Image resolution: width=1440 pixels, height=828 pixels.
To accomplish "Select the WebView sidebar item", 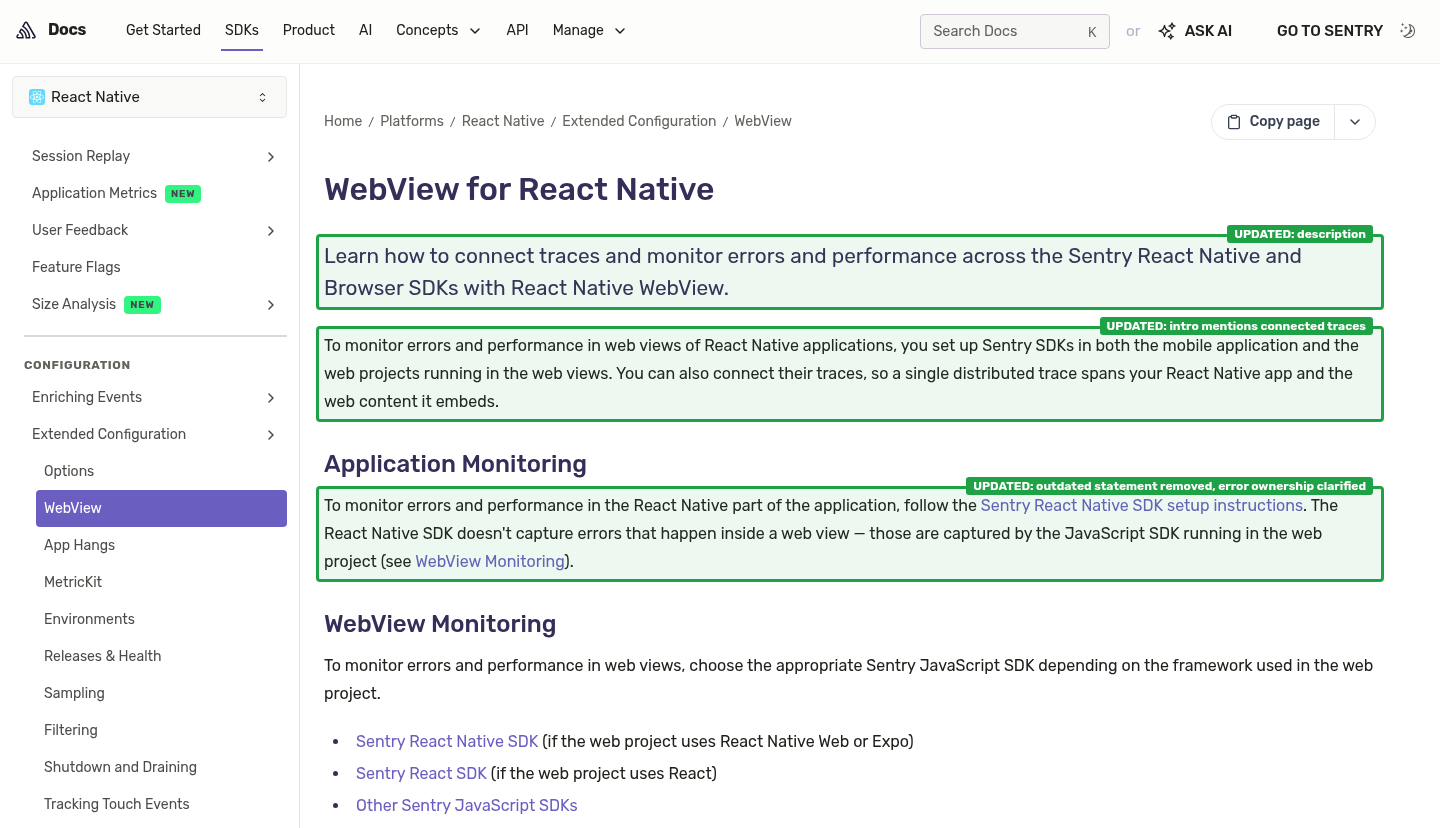I will point(161,509).
